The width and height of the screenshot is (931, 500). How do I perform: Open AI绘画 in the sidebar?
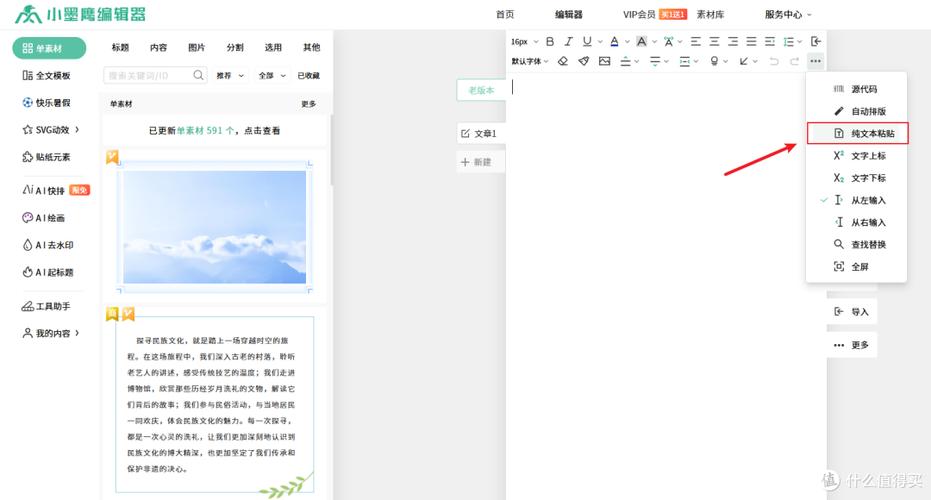click(43, 218)
